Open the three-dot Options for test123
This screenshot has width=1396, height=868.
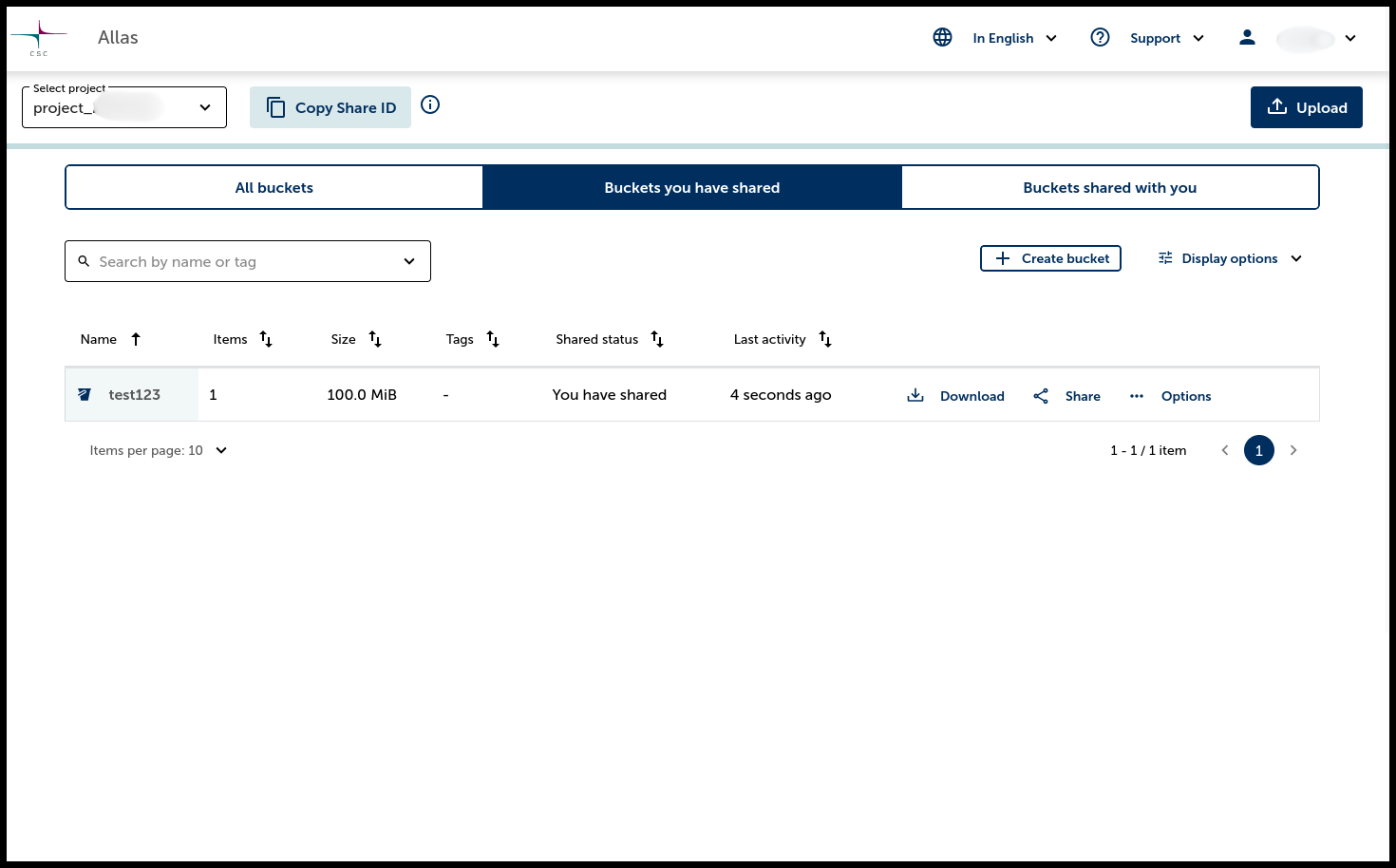(1137, 396)
